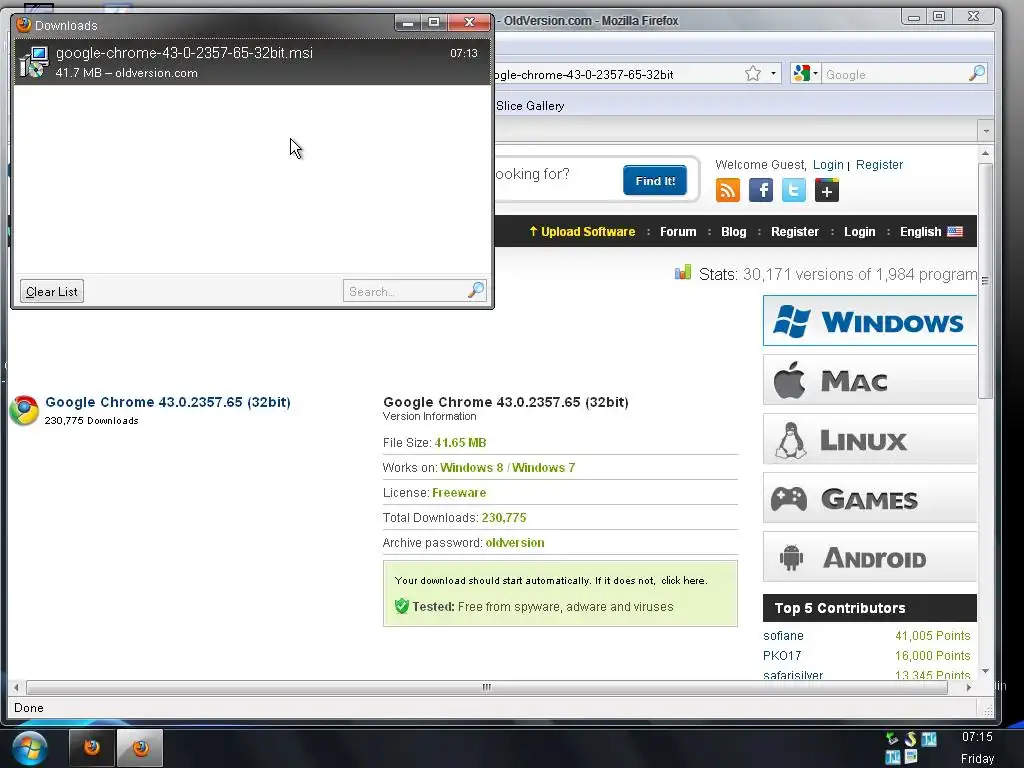Image resolution: width=1024 pixels, height=768 pixels.
Task: Click the 'oldversion' archive password text
Action: [515, 543]
